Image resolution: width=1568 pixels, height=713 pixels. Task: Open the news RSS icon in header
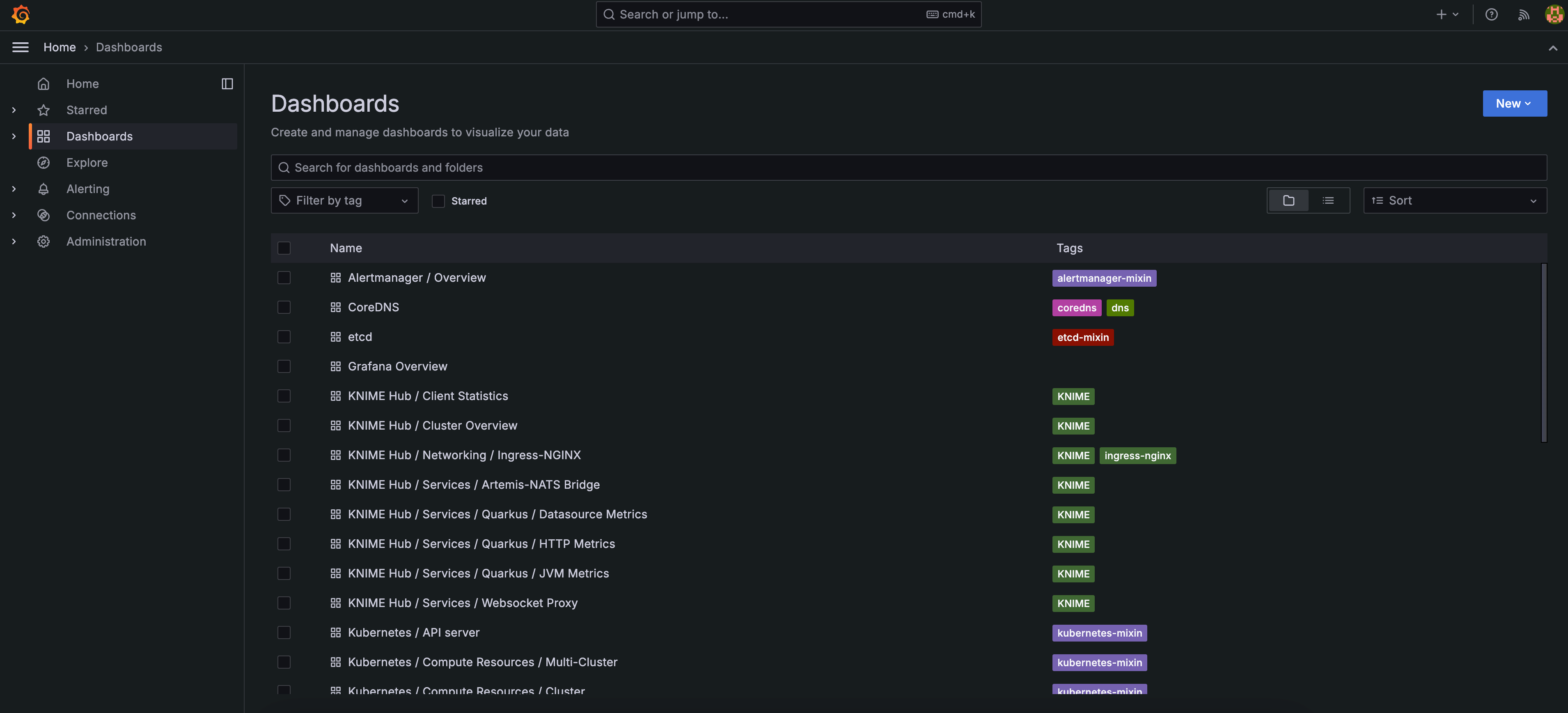(x=1523, y=14)
